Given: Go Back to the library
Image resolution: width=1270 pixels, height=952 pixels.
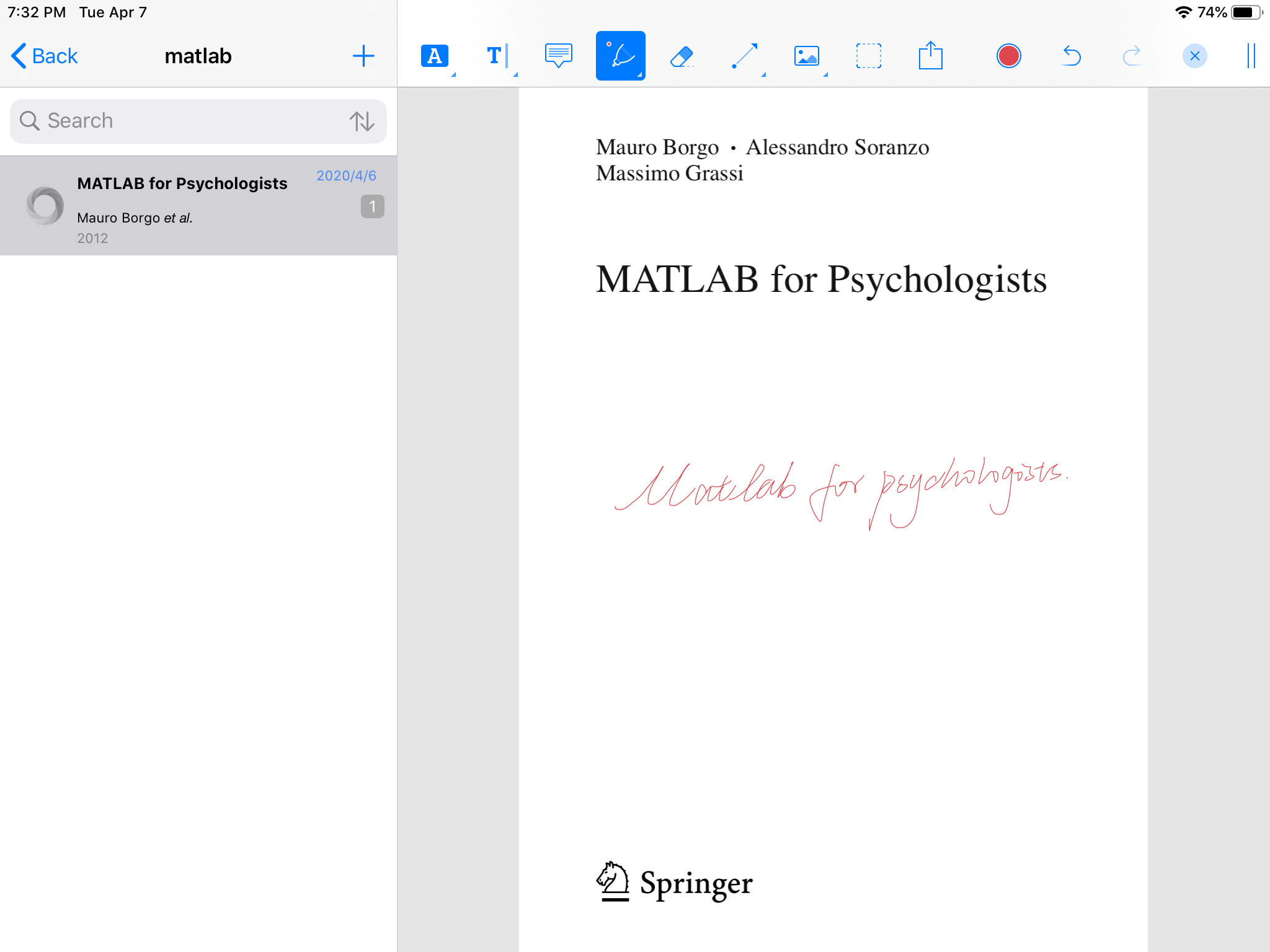Looking at the screenshot, I should 45,56.
